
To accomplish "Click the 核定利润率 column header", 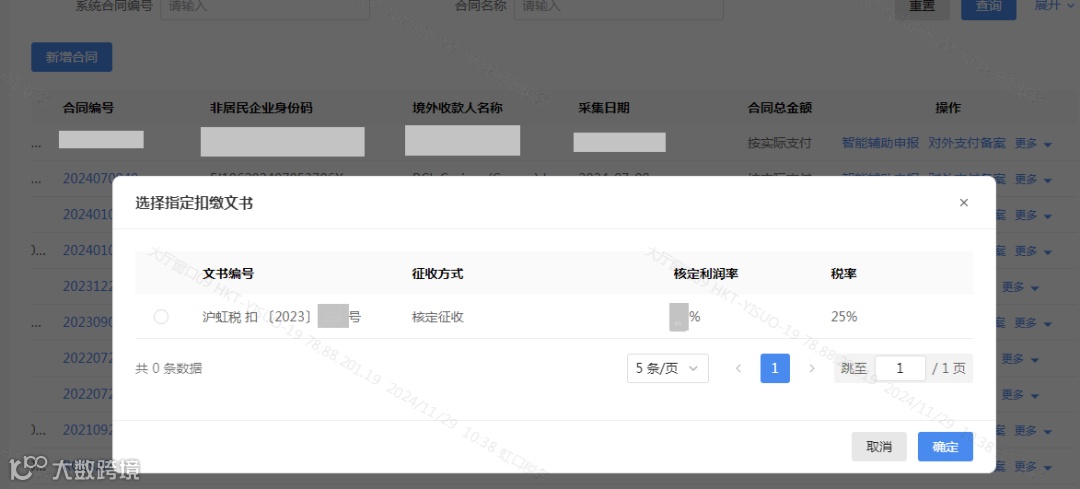I will [706, 273].
